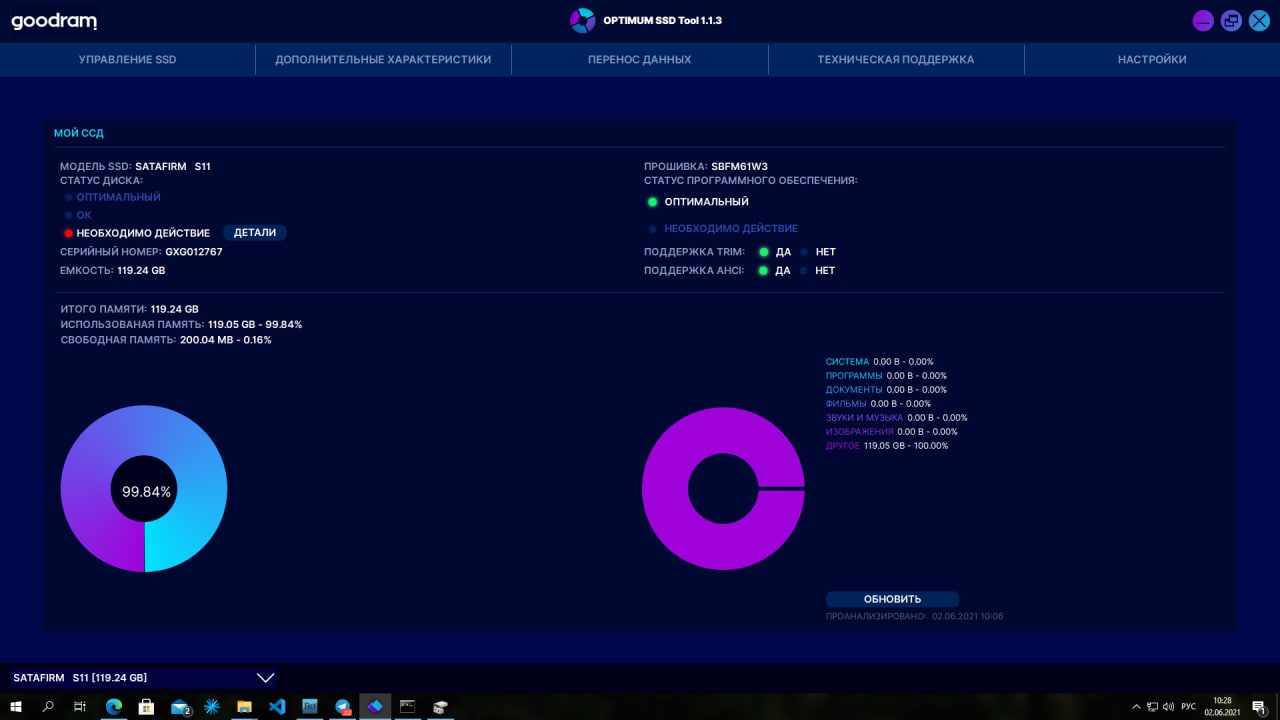Open the disk drive utility taskbar icon
This screenshot has width=1280, height=720.
click(440, 706)
